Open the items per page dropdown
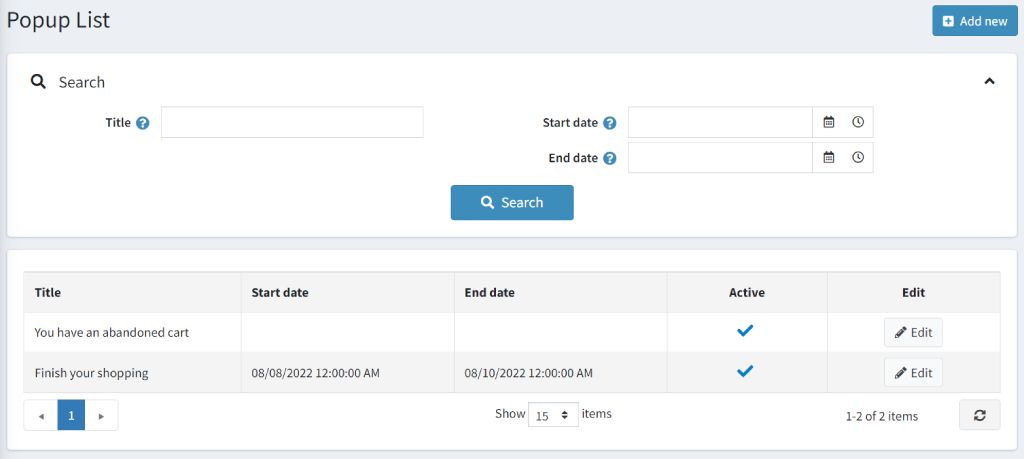The height and width of the screenshot is (459, 1024). (x=553, y=415)
